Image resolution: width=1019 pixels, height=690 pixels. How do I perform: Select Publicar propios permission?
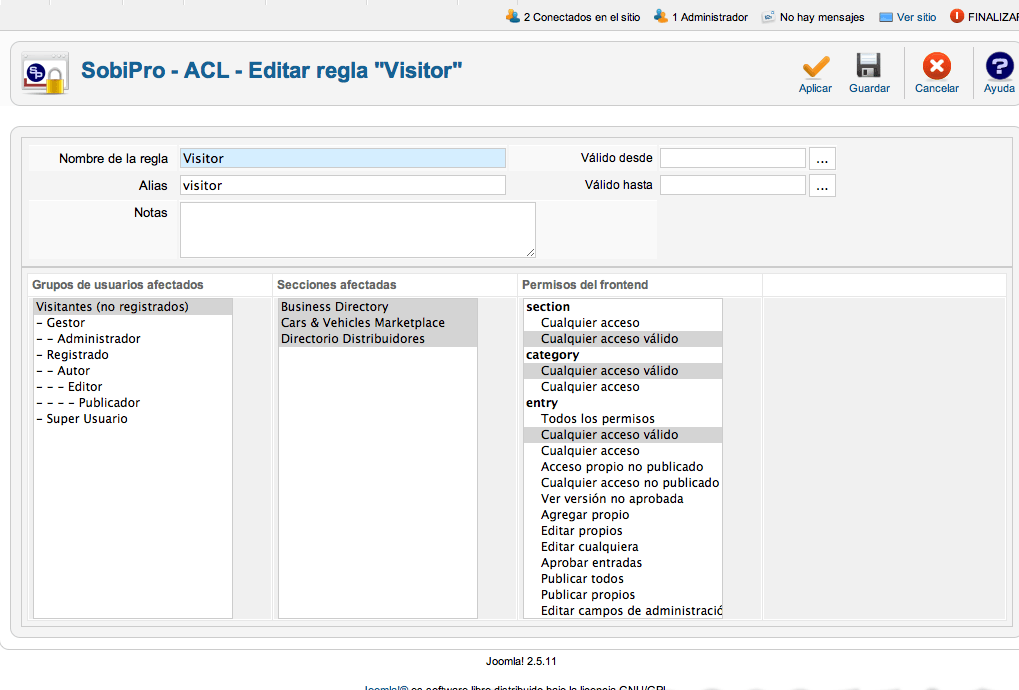pyautogui.click(x=623, y=594)
